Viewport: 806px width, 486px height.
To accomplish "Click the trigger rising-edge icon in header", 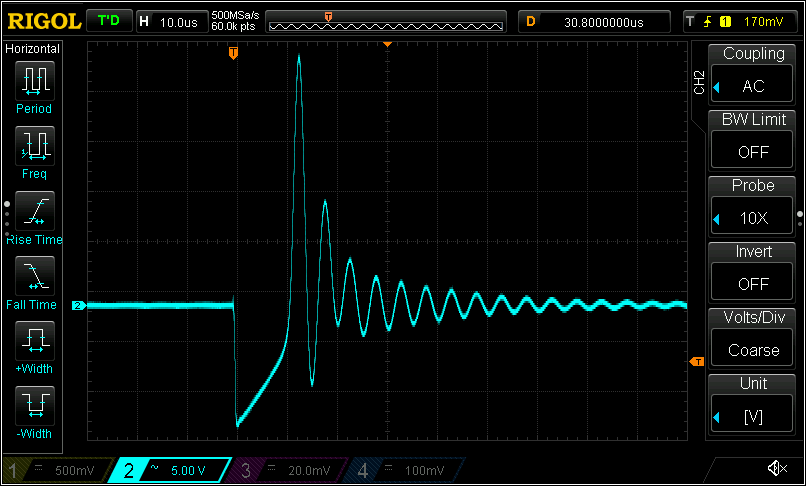I will point(708,22).
